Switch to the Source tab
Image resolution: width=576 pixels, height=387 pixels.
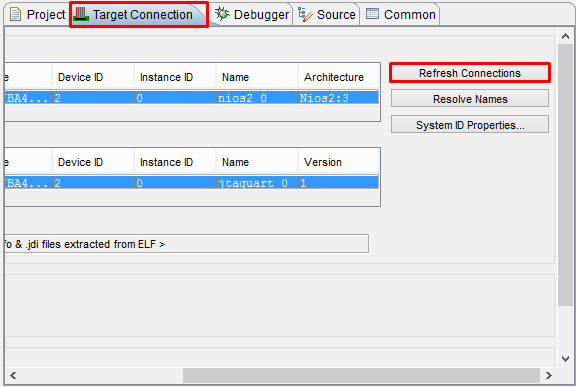327,15
